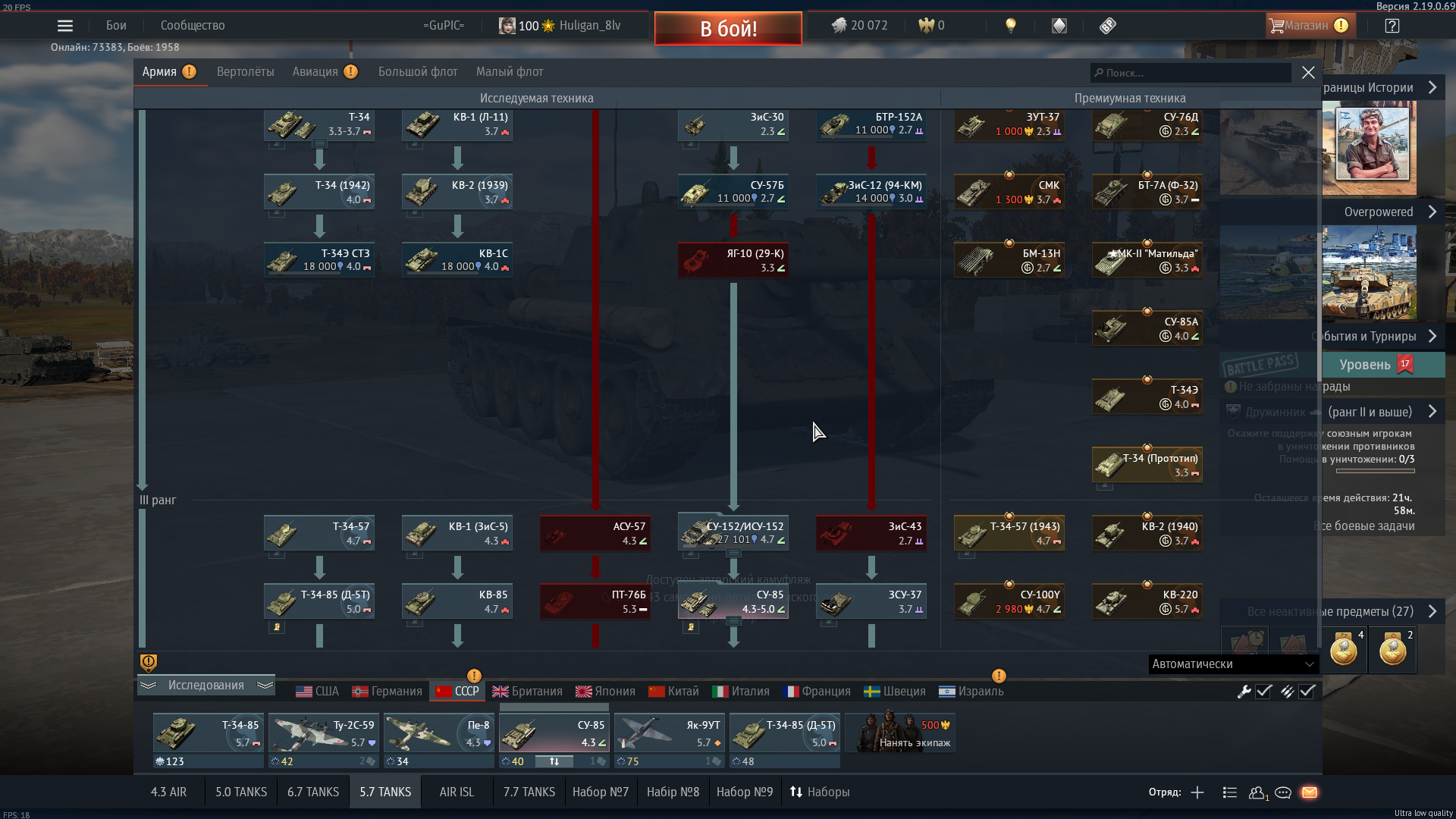Select premium БМ-13Н rocket truck
Viewport: 1456px width, 819px height.
(x=1009, y=260)
